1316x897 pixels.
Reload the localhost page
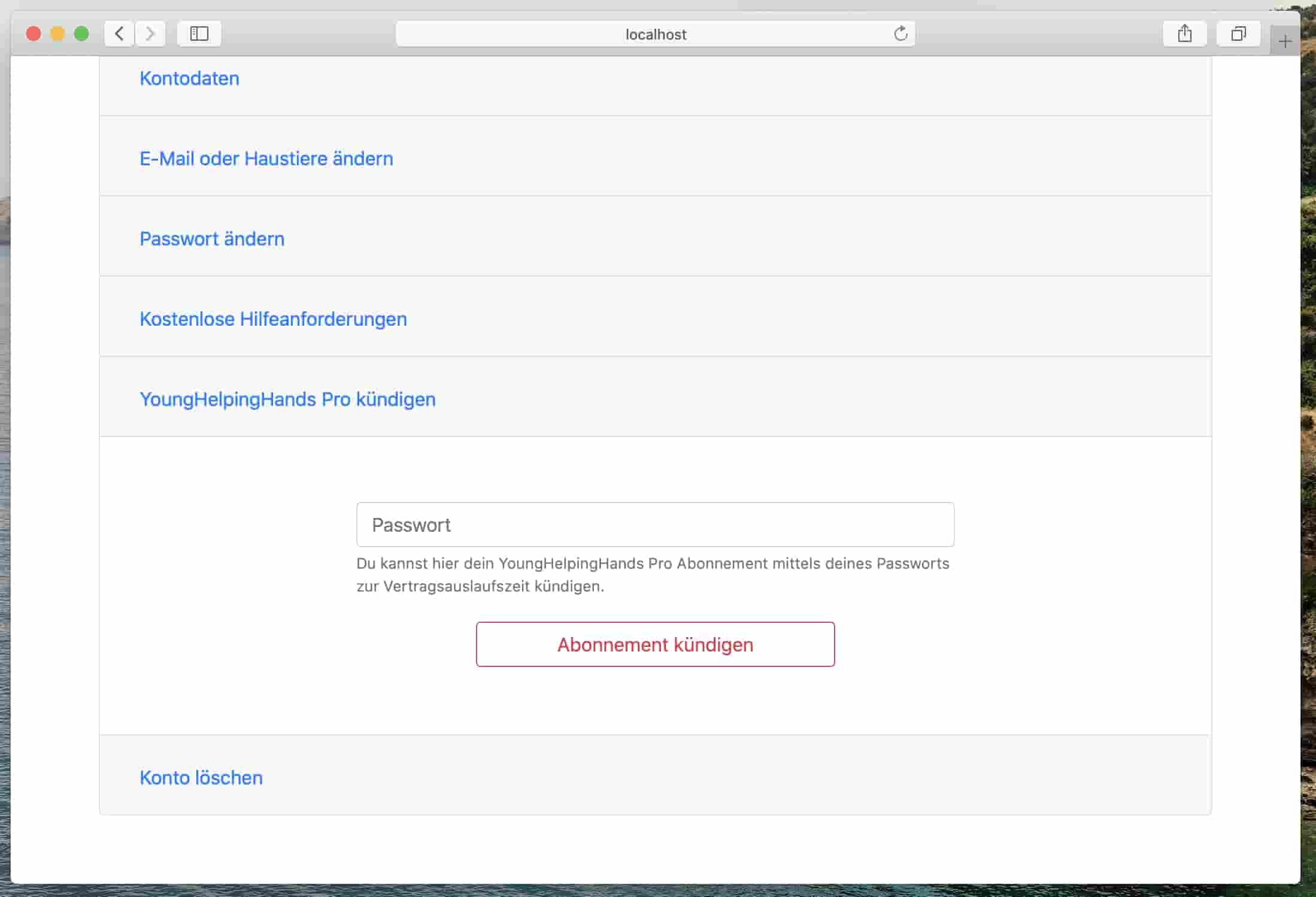point(900,34)
